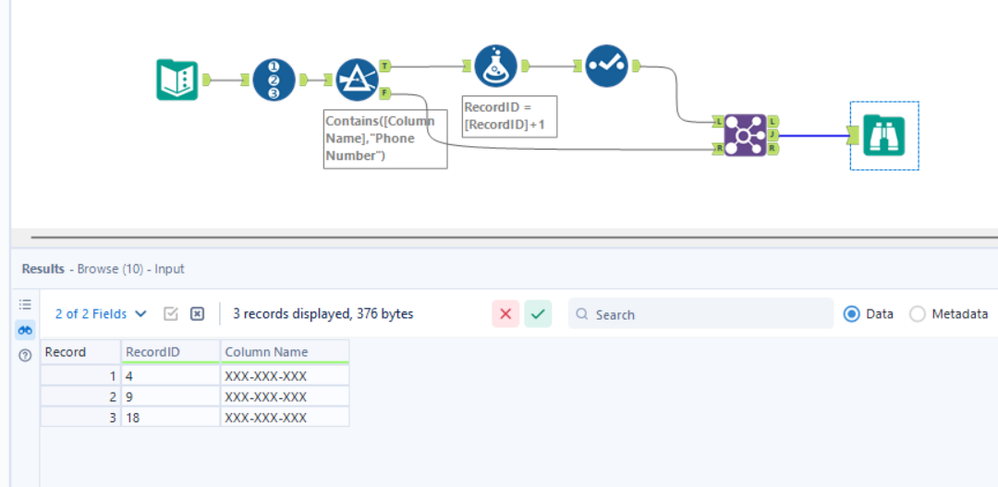The width and height of the screenshot is (998, 487).
Task: Click the Join tool's R input anchor
Action: (718, 149)
